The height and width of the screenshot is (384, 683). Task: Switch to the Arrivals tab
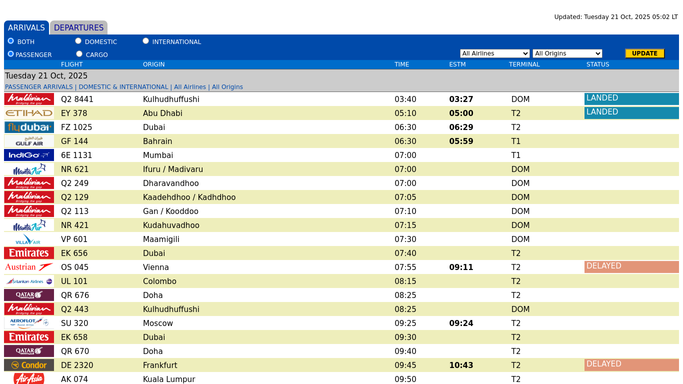[x=27, y=27]
